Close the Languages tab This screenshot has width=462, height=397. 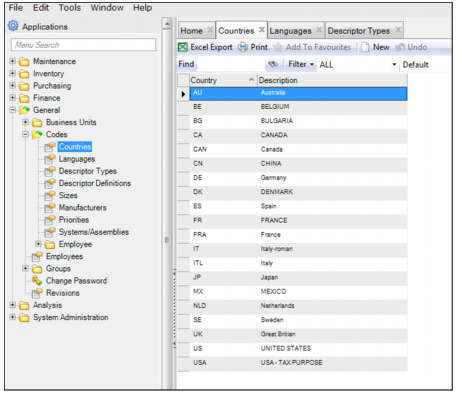pos(319,30)
